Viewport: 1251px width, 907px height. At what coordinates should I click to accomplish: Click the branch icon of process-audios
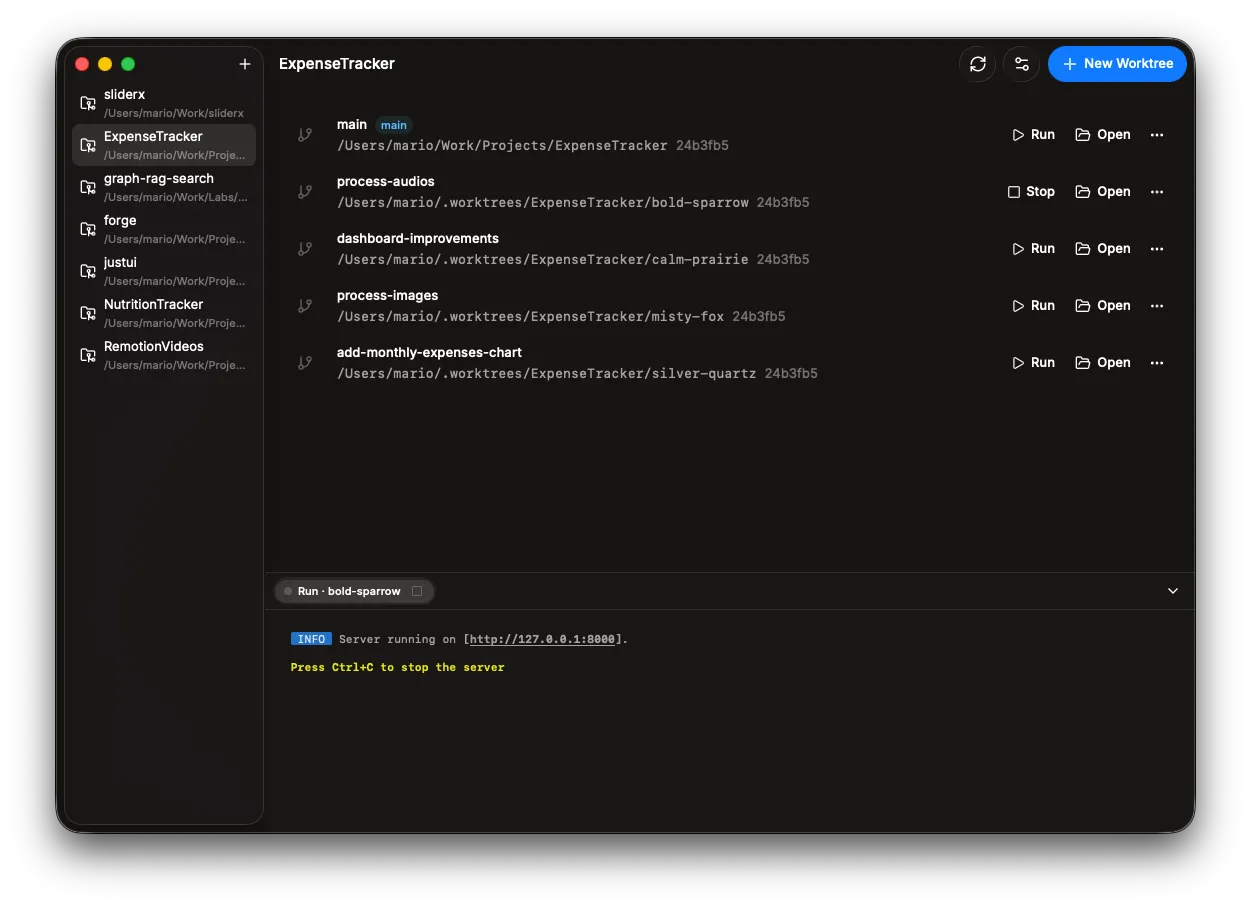click(305, 192)
